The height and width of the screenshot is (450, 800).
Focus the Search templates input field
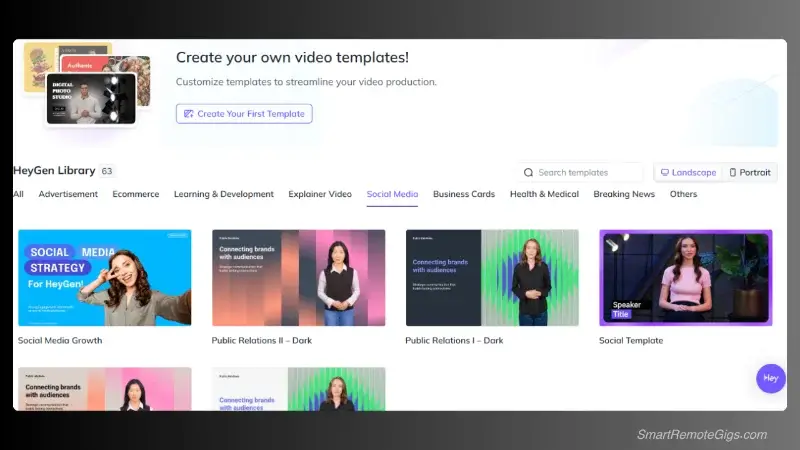click(581, 172)
